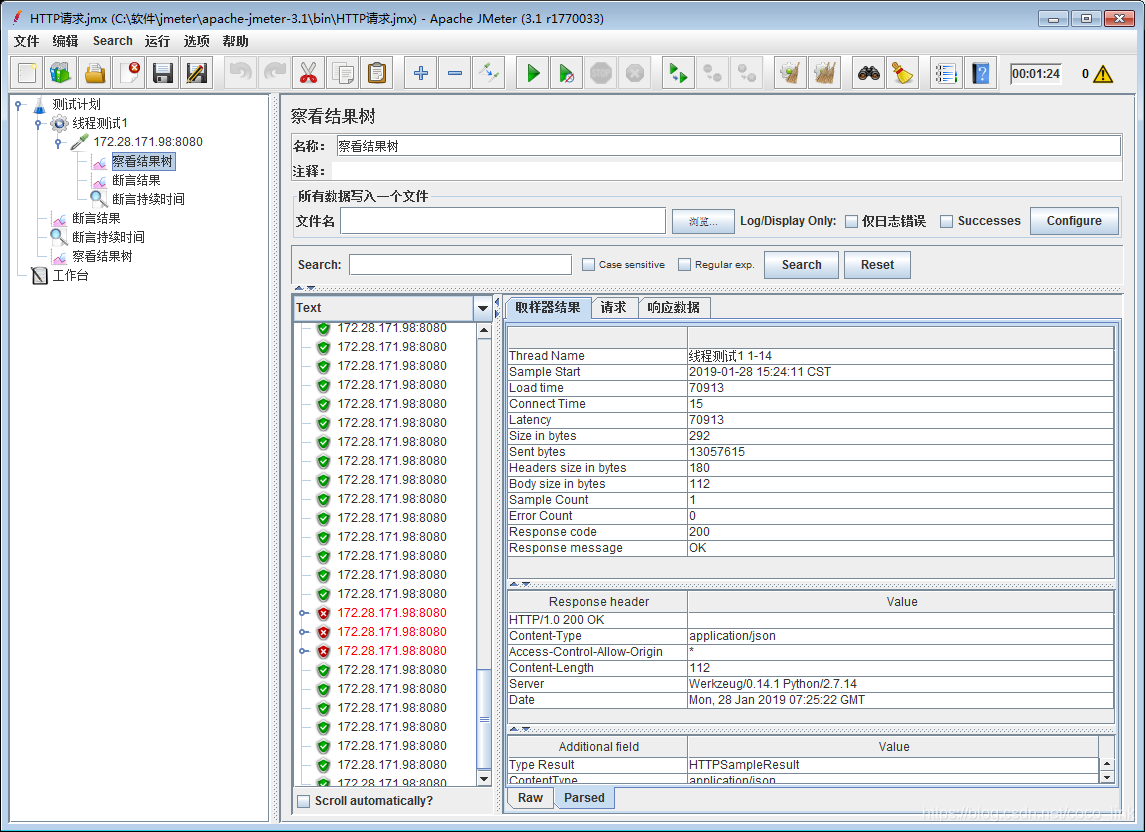The width and height of the screenshot is (1145, 832).
Task: Toggle the Regular exp. checkbox
Action: pyautogui.click(x=684, y=264)
